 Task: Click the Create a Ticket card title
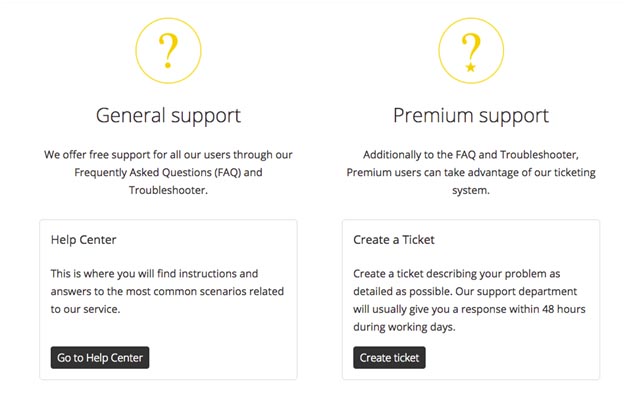[394, 239]
